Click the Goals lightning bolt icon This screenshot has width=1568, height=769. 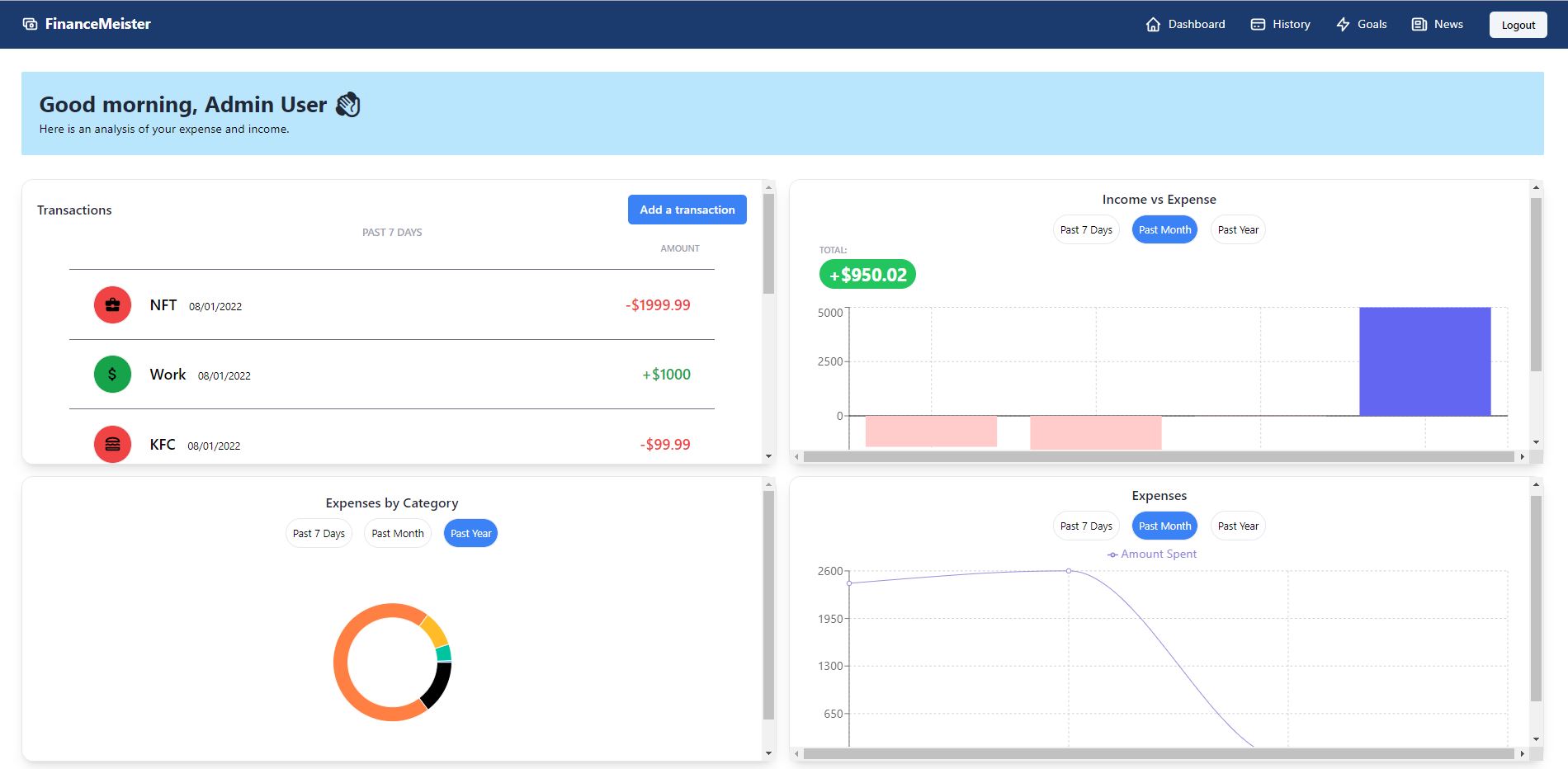(1343, 24)
